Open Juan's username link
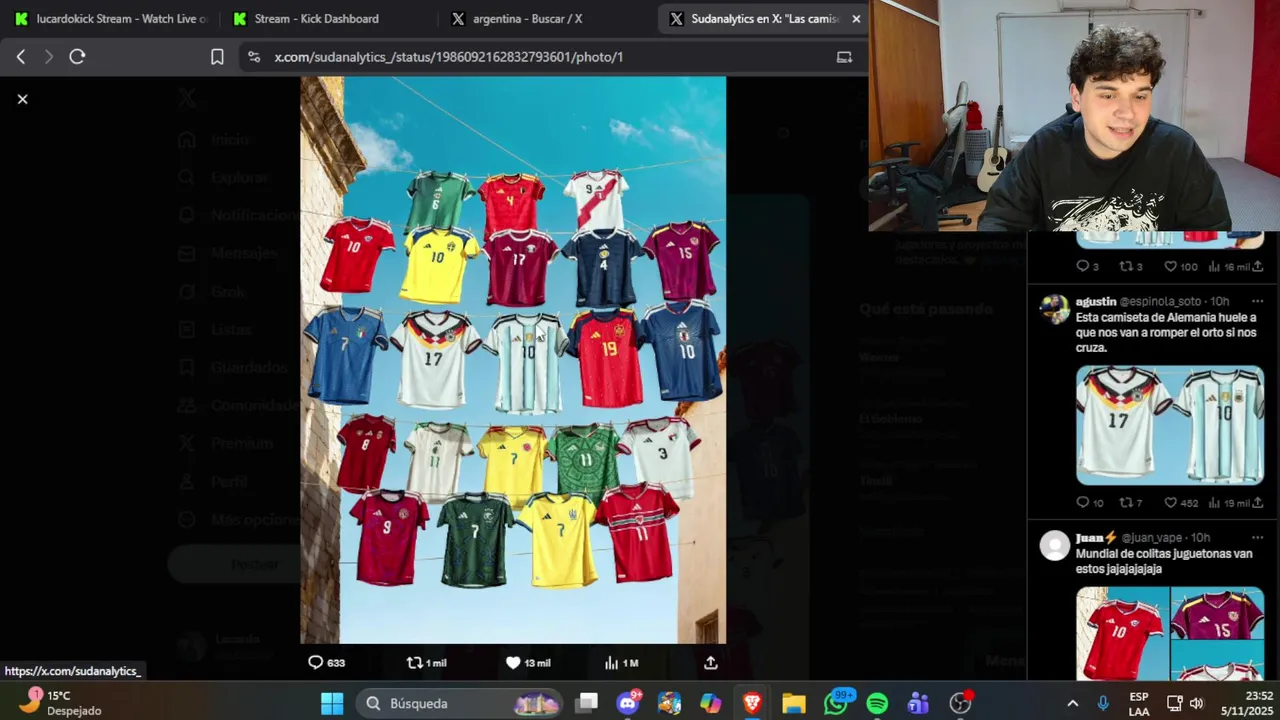Viewport: 1280px width, 720px height. [x=1097, y=537]
